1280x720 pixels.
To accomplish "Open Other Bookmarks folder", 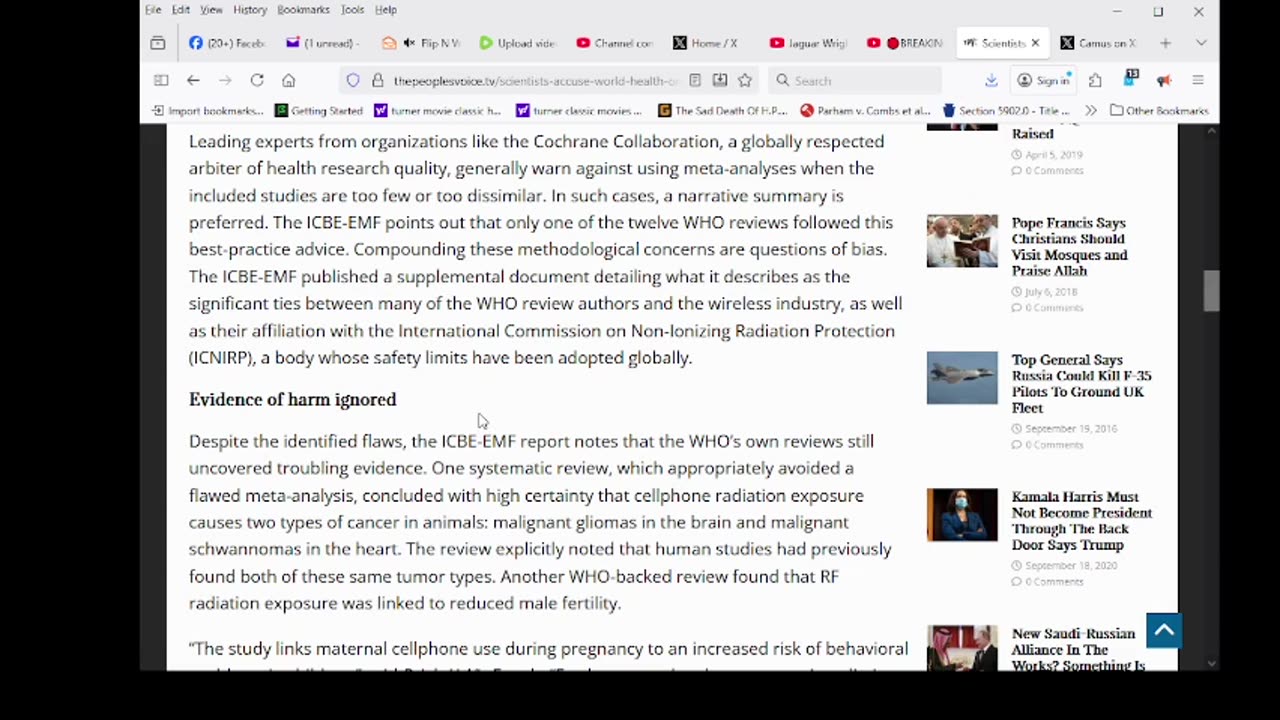I will [1159, 111].
